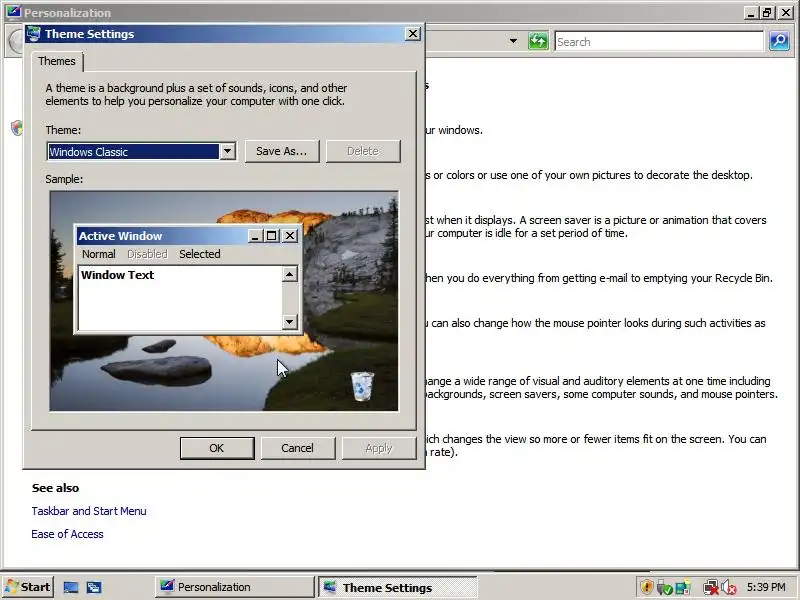Click the Save As... button
Viewport: 800px width, 600px height.
click(x=282, y=152)
